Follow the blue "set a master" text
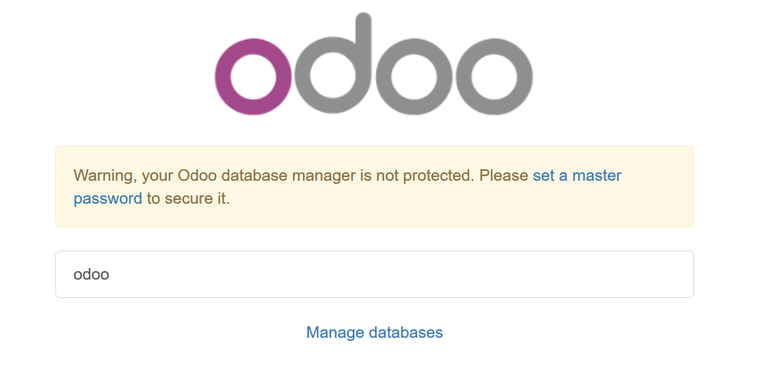Viewport: 760px width, 383px height. (577, 175)
